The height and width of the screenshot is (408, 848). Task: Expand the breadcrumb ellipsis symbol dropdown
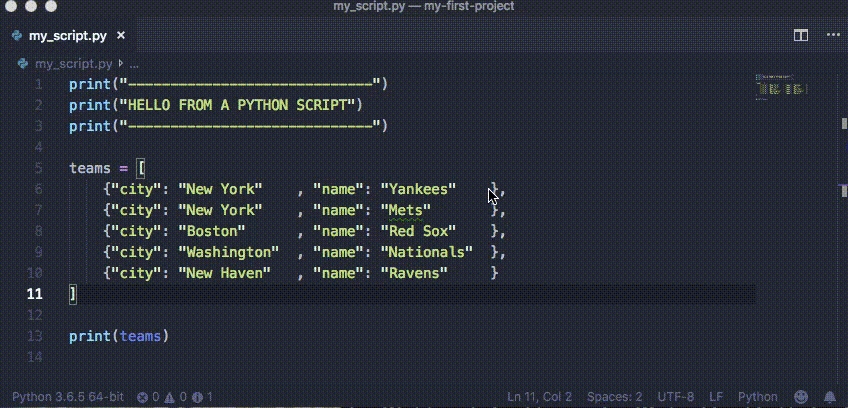[x=137, y=63]
